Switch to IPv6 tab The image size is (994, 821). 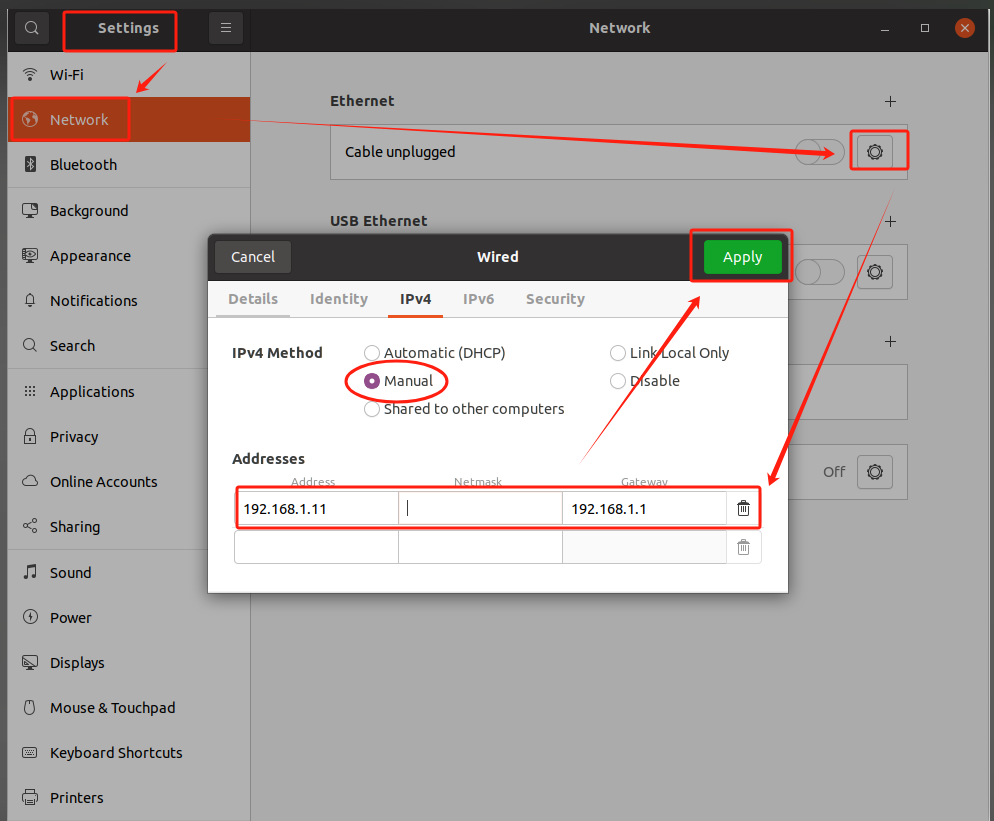pyautogui.click(x=478, y=299)
